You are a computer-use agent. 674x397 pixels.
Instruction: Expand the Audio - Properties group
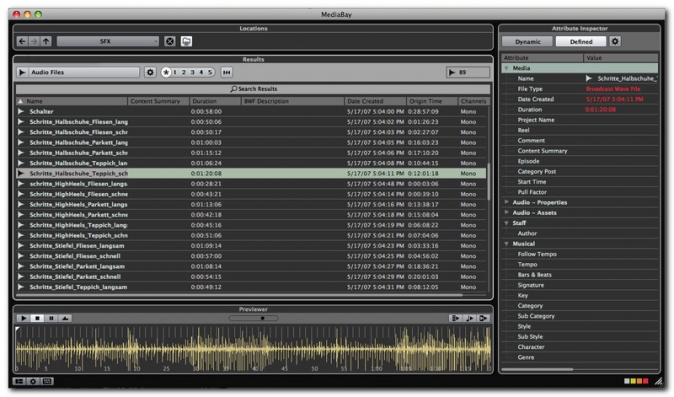[x=507, y=202]
